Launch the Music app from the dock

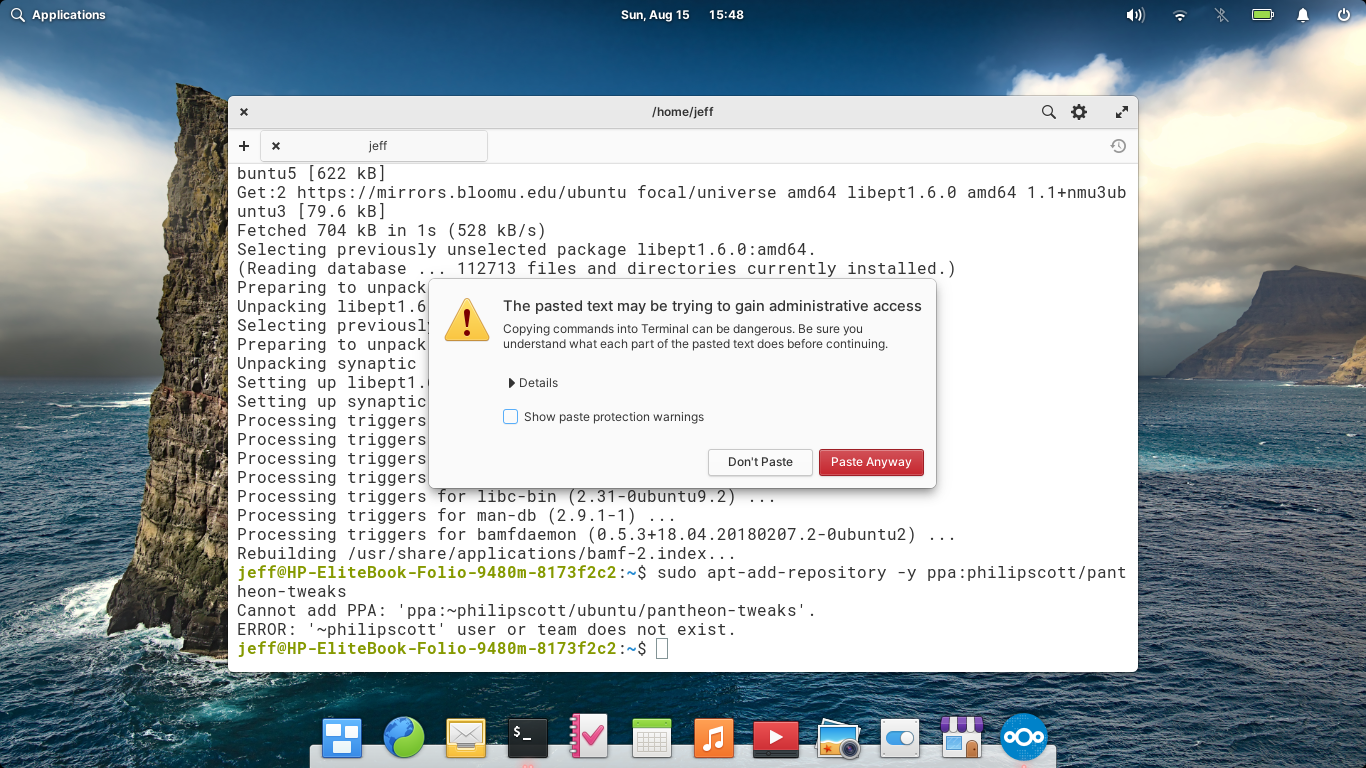pos(713,738)
